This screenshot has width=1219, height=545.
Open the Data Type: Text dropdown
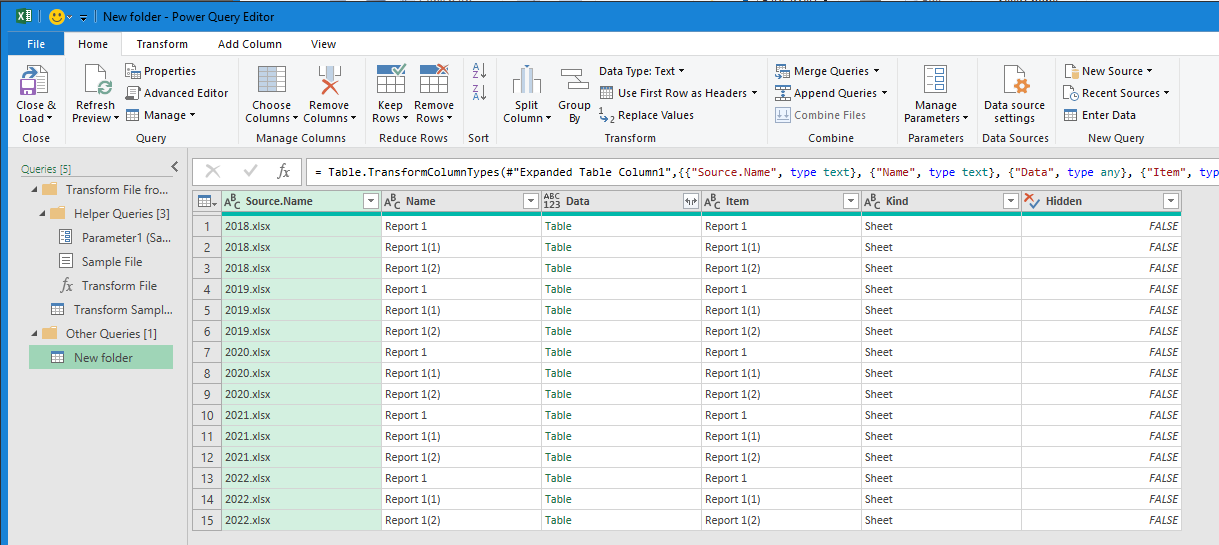(642, 71)
